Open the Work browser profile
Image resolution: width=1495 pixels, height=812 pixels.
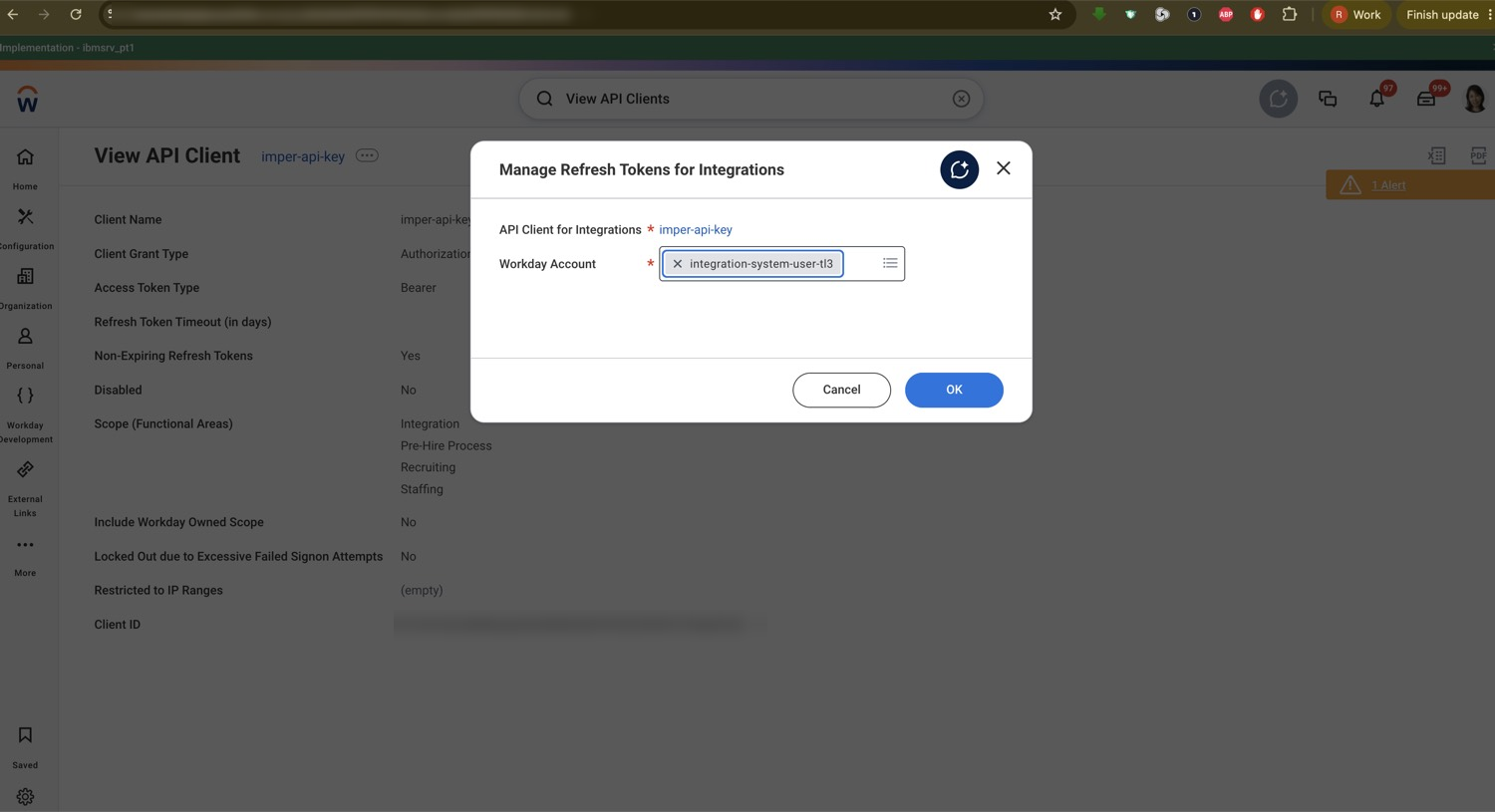pyautogui.click(x=1356, y=14)
